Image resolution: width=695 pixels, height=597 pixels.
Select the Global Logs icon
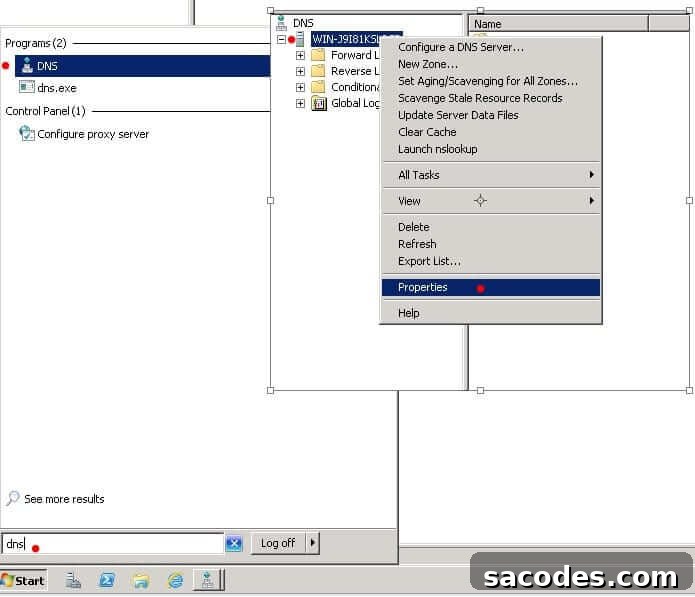(319, 104)
